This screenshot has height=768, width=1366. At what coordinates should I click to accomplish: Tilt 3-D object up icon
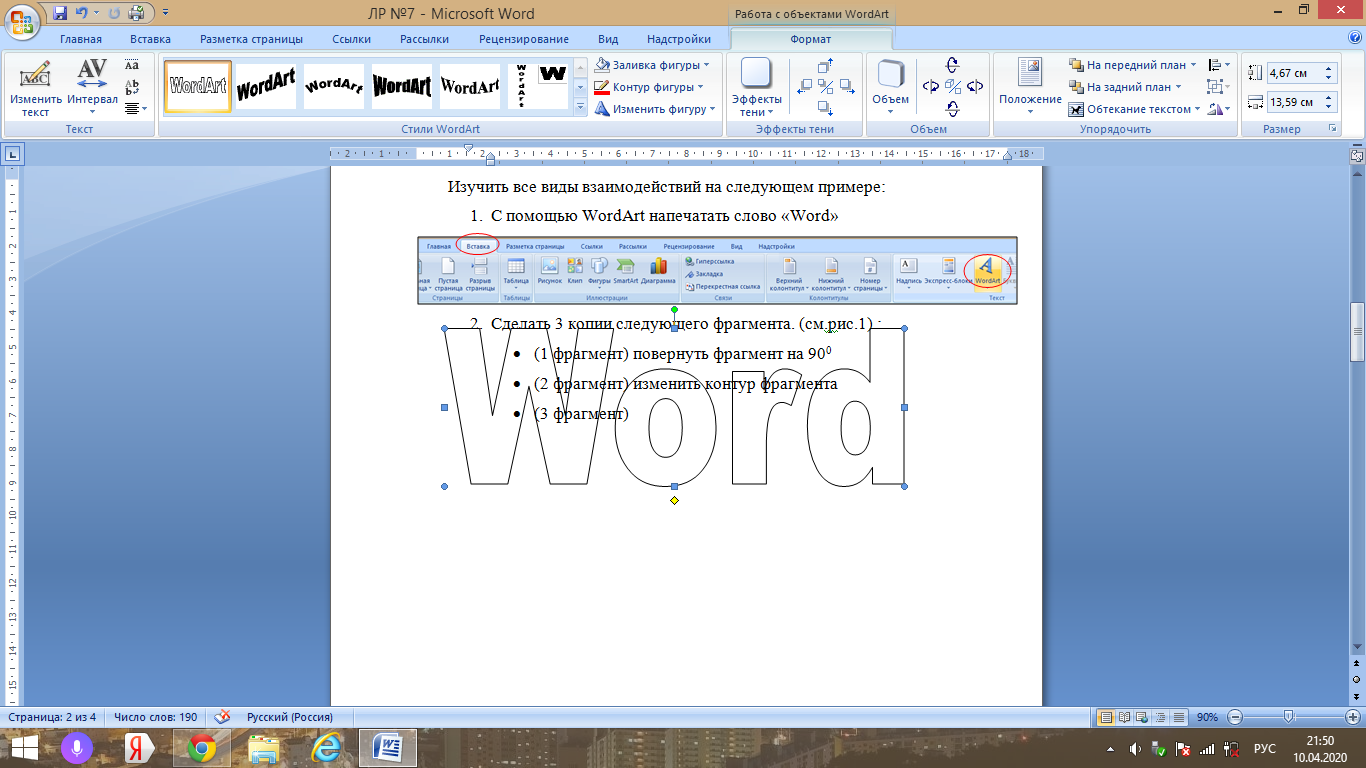point(952,66)
